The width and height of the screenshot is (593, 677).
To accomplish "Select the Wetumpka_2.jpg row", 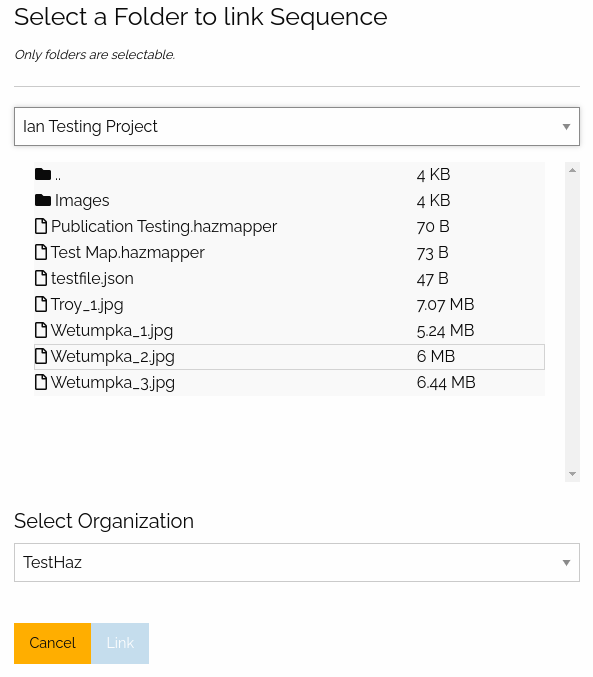I will [289, 357].
